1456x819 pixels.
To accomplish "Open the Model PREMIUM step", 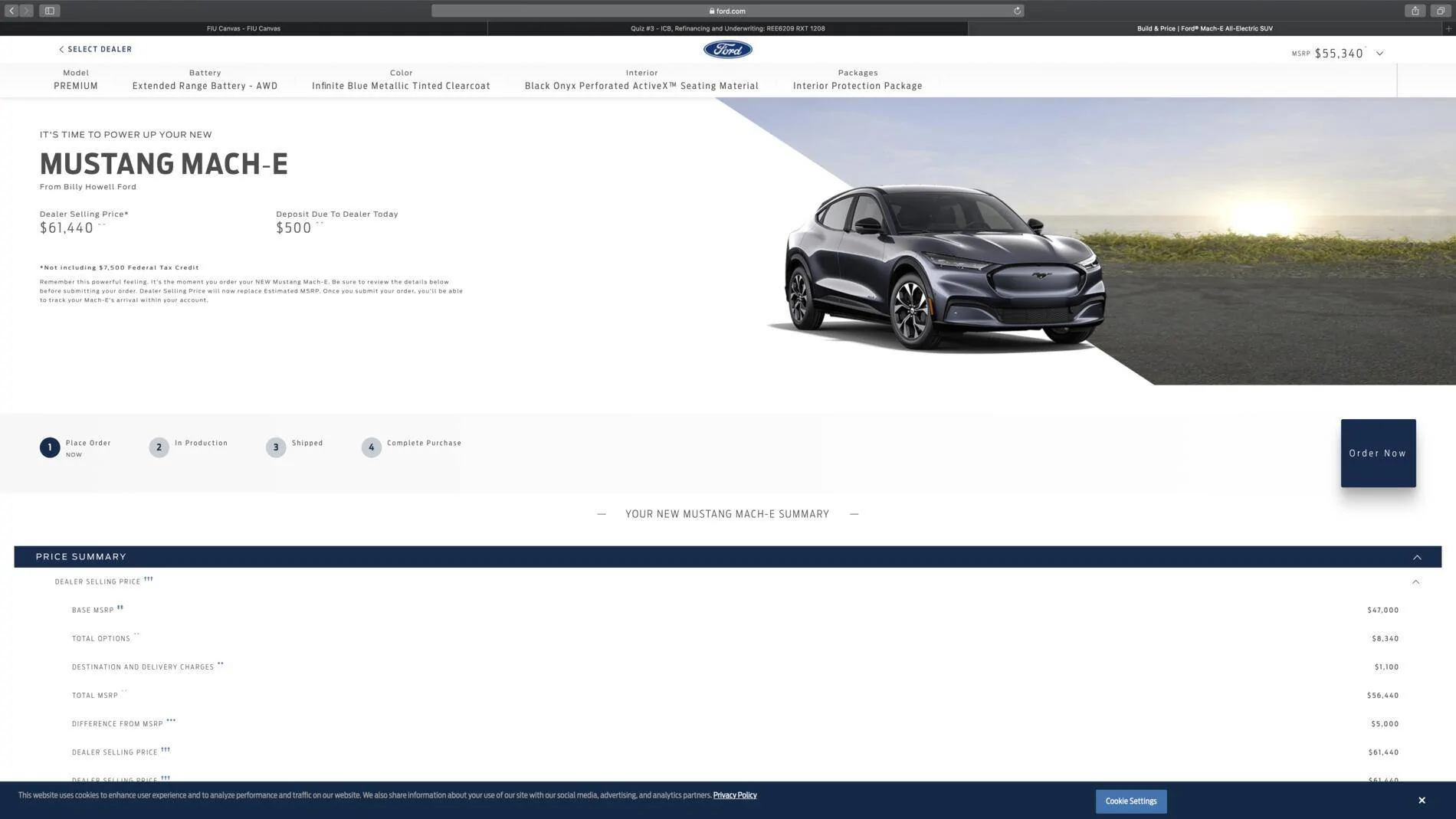I will click(76, 80).
